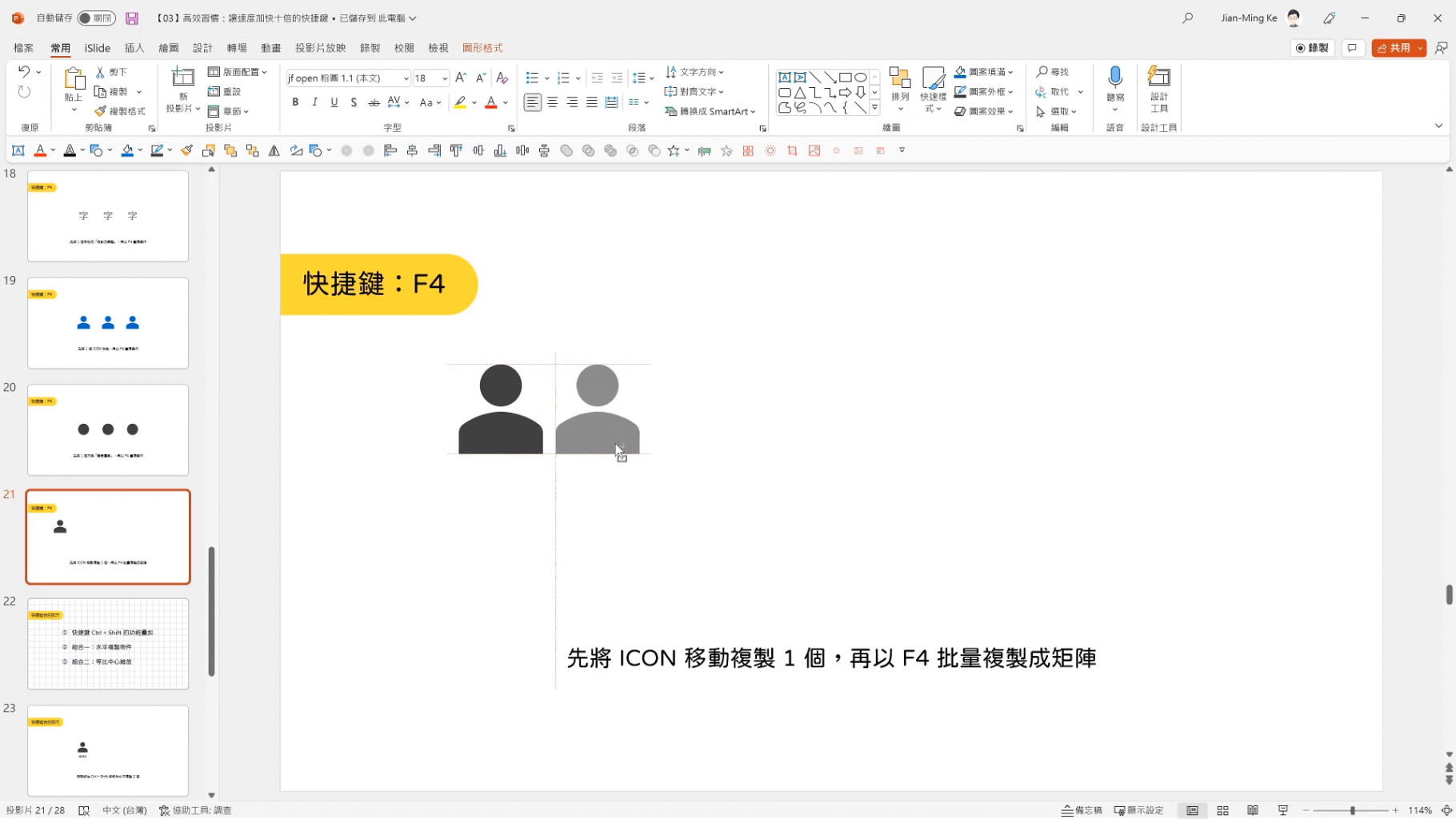The image size is (1456, 819).
Task: Toggle underline formatting
Action: click(334, 102)
